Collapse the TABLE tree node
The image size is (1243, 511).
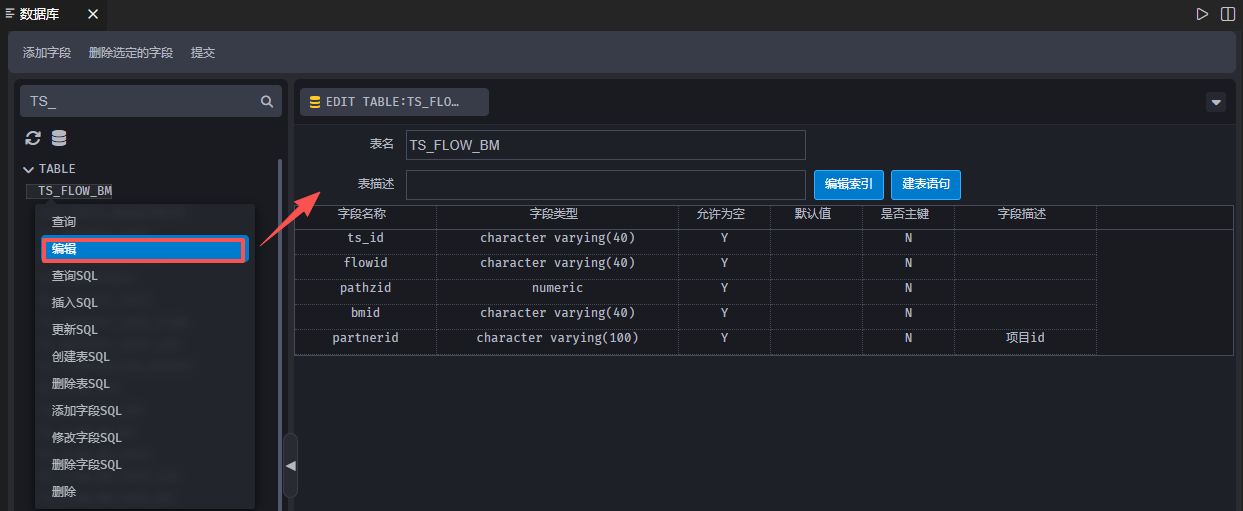click(28, 169)
